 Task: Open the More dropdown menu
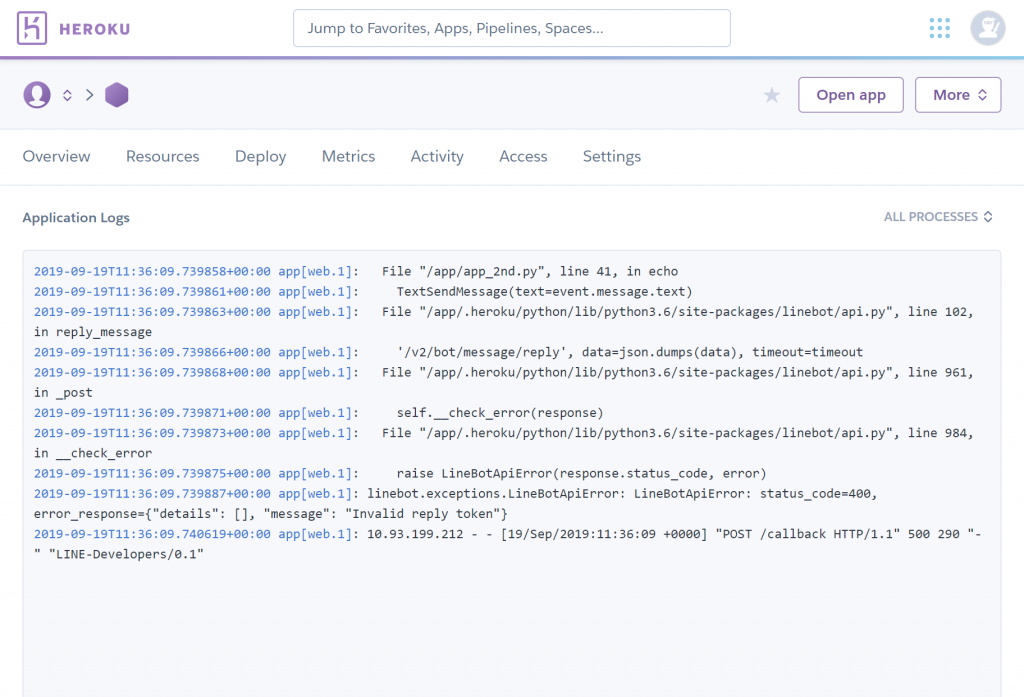[958, 95]
